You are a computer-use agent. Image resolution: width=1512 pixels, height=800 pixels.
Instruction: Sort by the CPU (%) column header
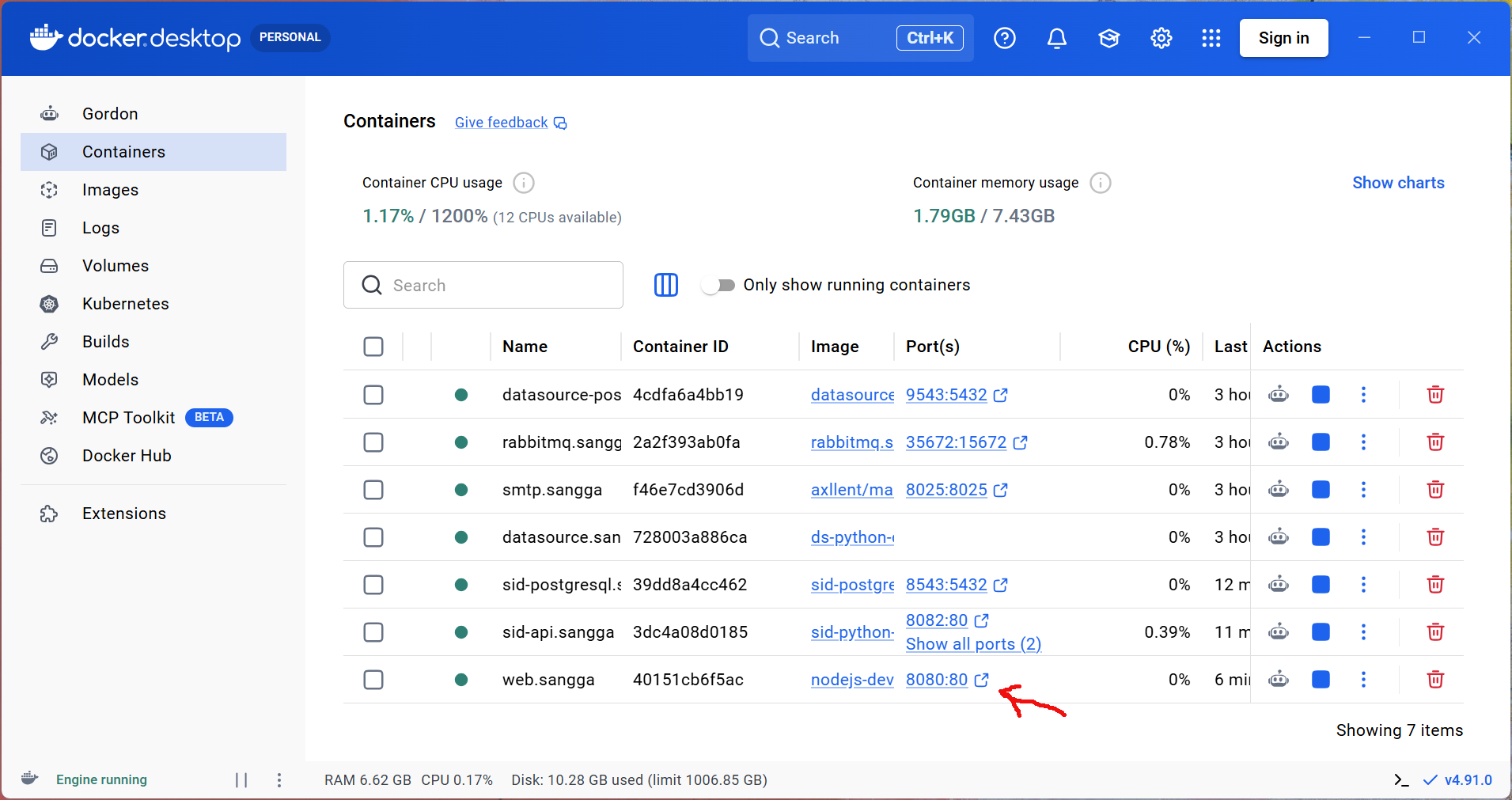1159,347
